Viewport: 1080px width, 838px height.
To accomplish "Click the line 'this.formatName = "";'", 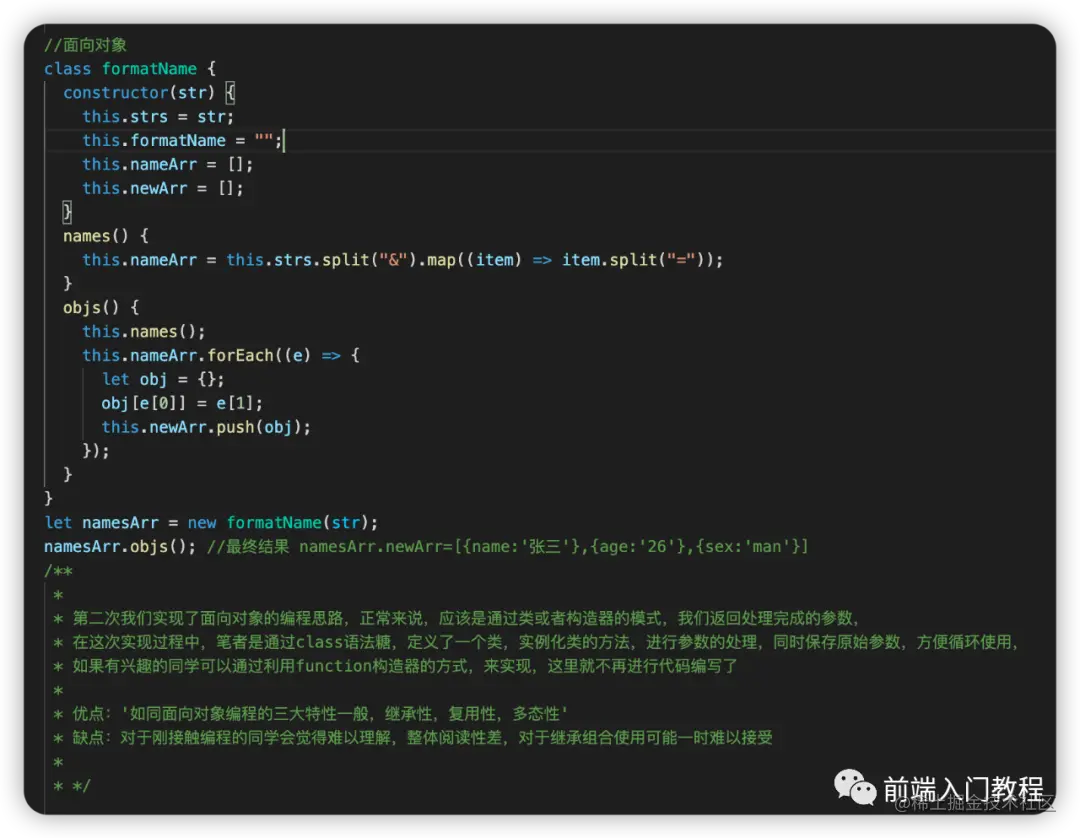I will pos(183,140).
